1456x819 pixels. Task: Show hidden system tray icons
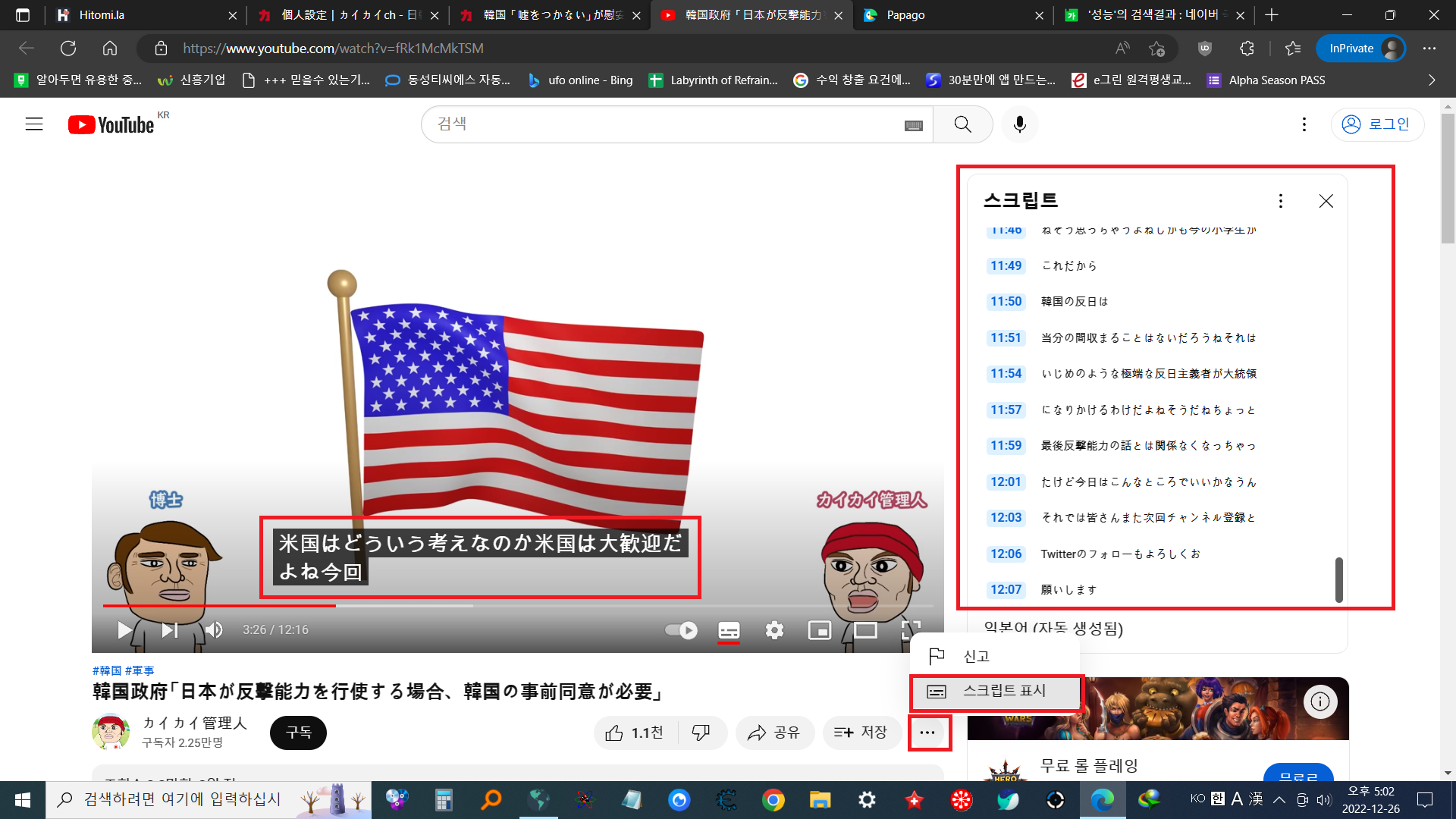coord(1279,799)
